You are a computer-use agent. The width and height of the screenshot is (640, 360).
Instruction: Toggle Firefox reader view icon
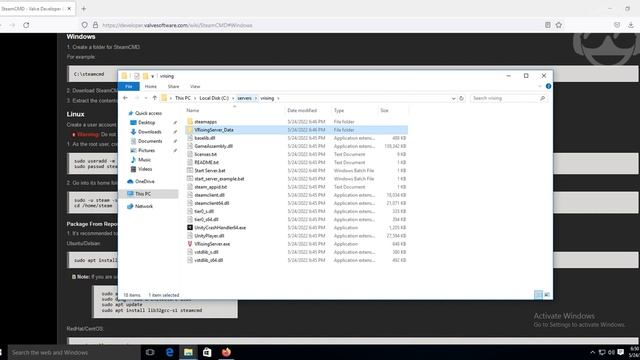(x=548, y=25)
